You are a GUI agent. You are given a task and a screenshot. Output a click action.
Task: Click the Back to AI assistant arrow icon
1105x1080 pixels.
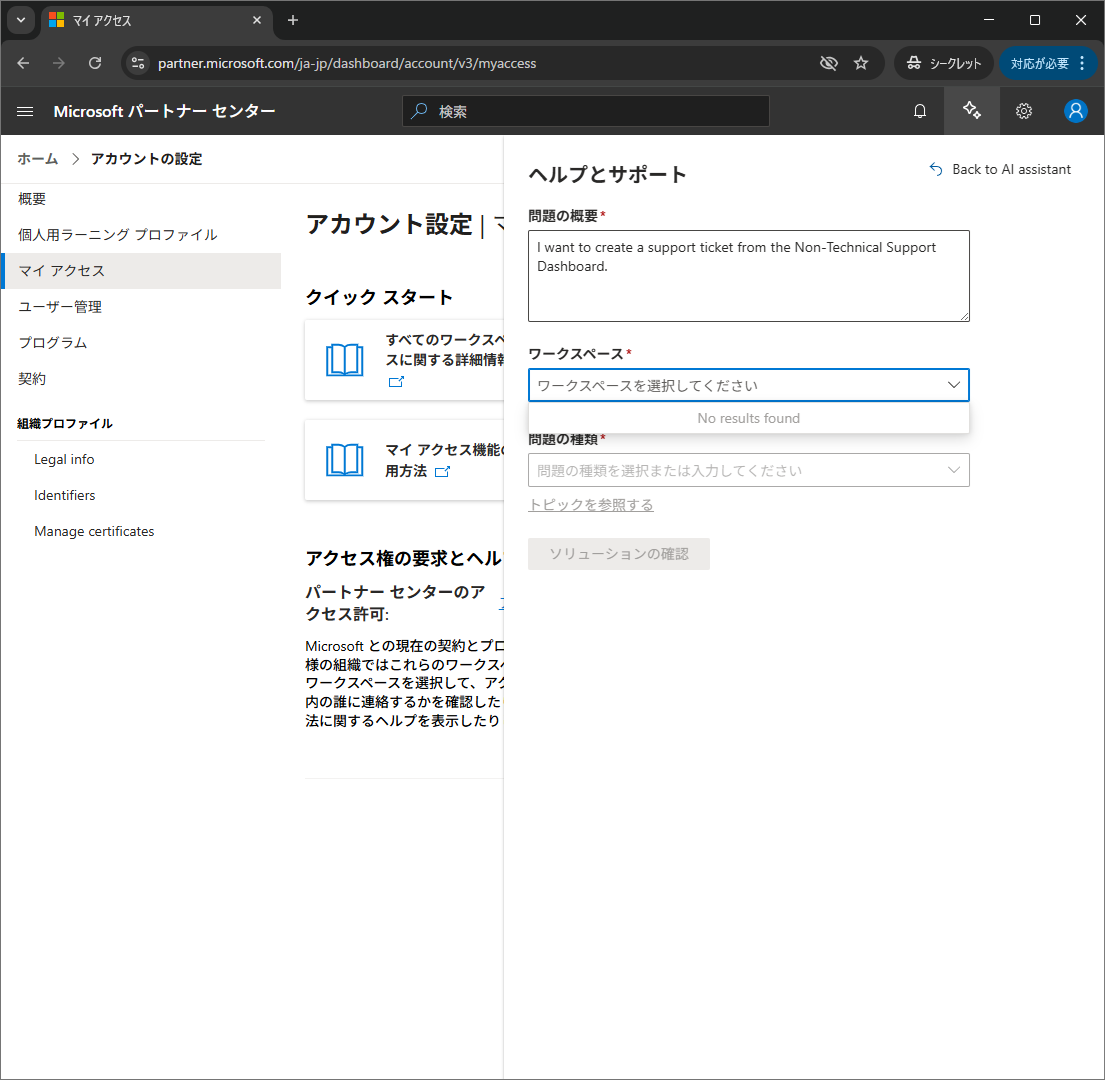936,169
